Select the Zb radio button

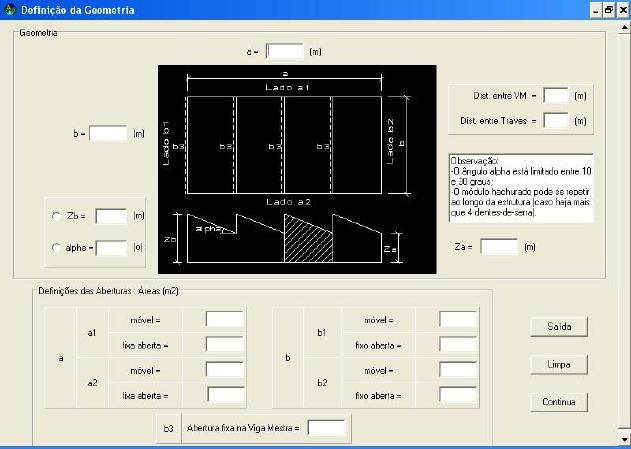pos(56,216)
